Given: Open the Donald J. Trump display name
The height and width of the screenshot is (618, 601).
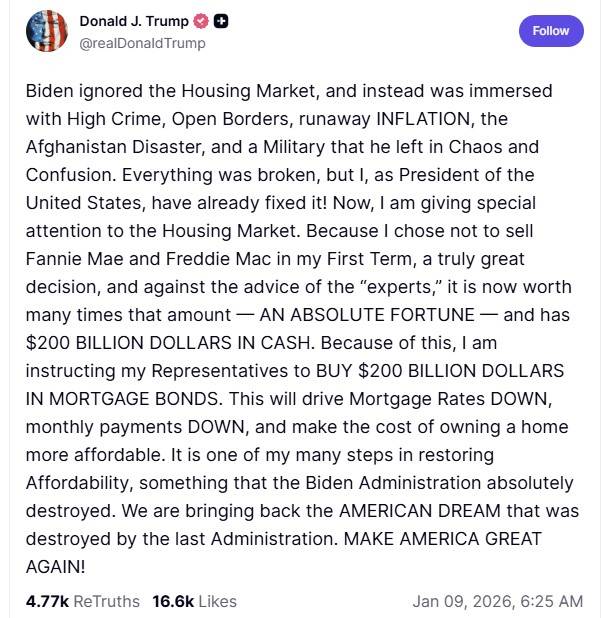Looking at the screenshot, I should [x=133, y=22].
